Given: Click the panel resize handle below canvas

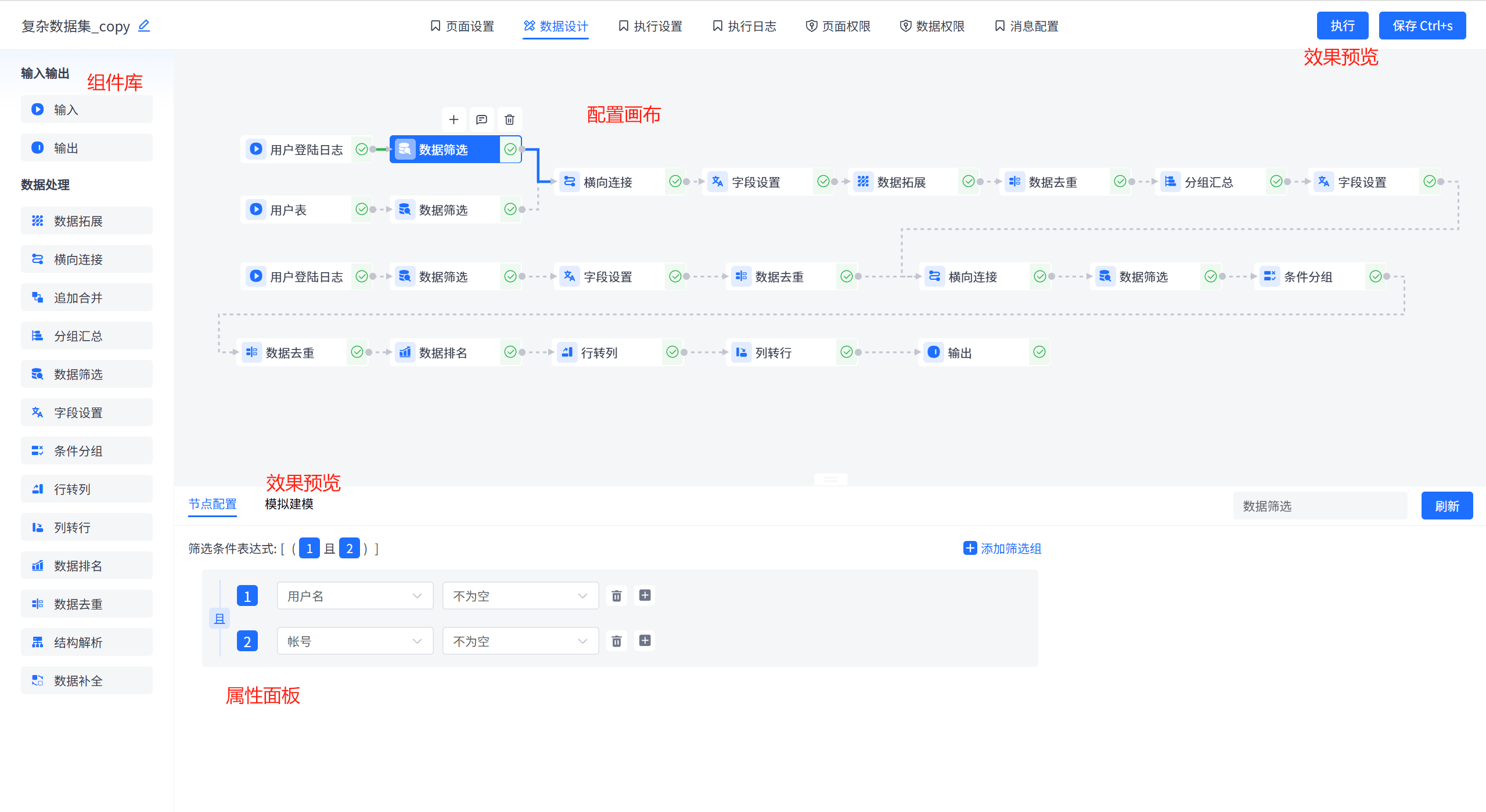Looking at the screenshot, I should tap(830, 479).
